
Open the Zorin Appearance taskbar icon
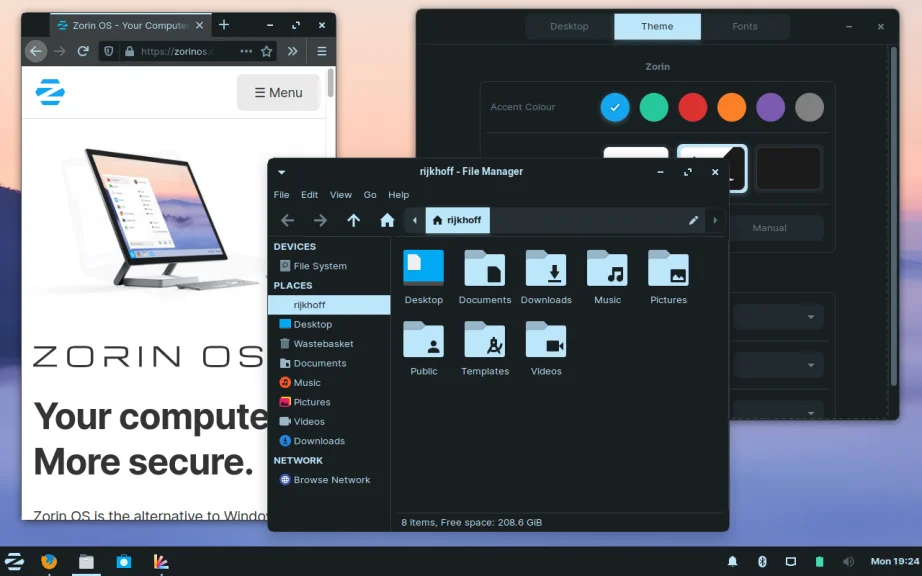point(161,561)
